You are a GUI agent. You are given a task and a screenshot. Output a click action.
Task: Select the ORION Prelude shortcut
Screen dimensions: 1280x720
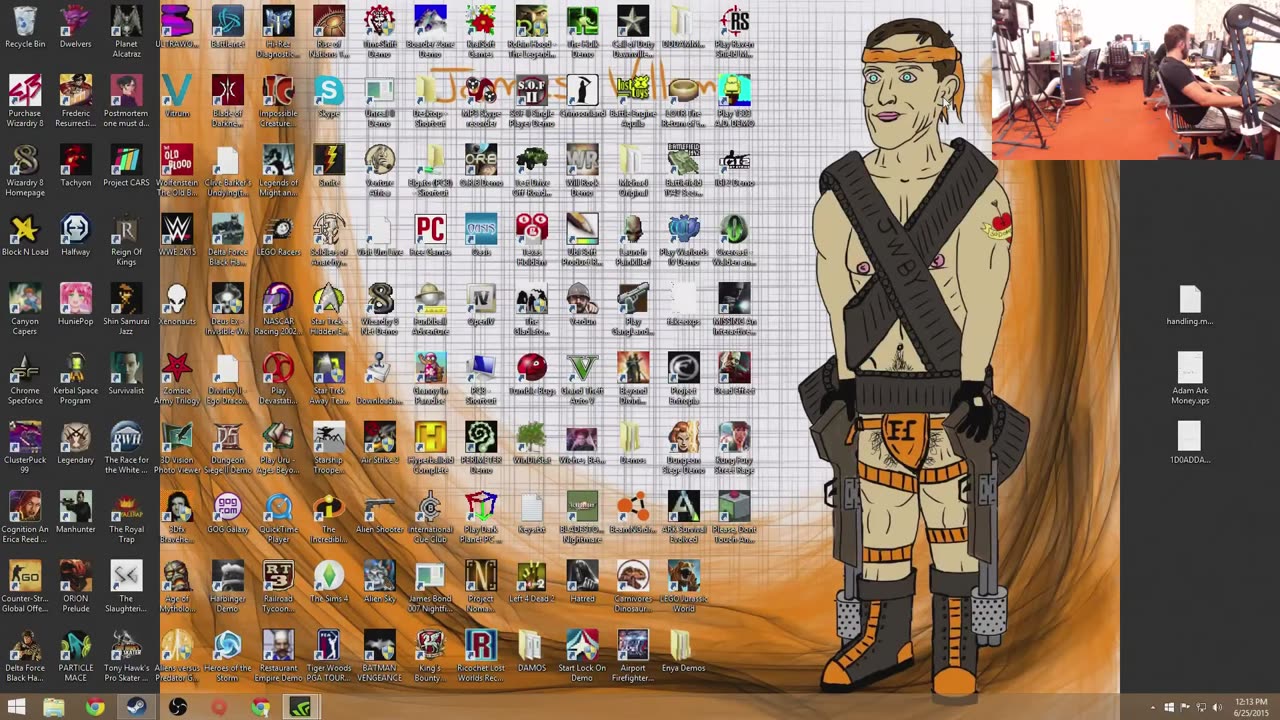tap(75, 585)
